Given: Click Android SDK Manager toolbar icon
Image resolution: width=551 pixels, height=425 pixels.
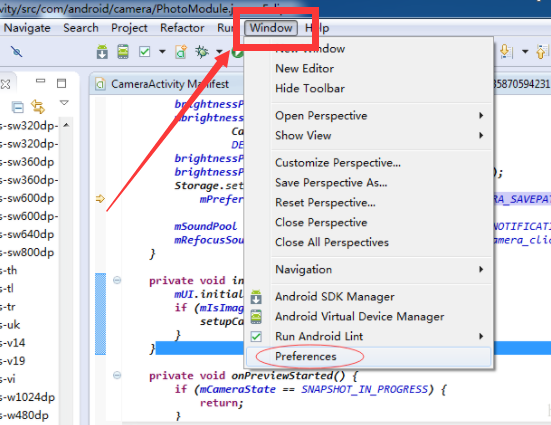Looking at the screenshot, I should tap(102, 52).
